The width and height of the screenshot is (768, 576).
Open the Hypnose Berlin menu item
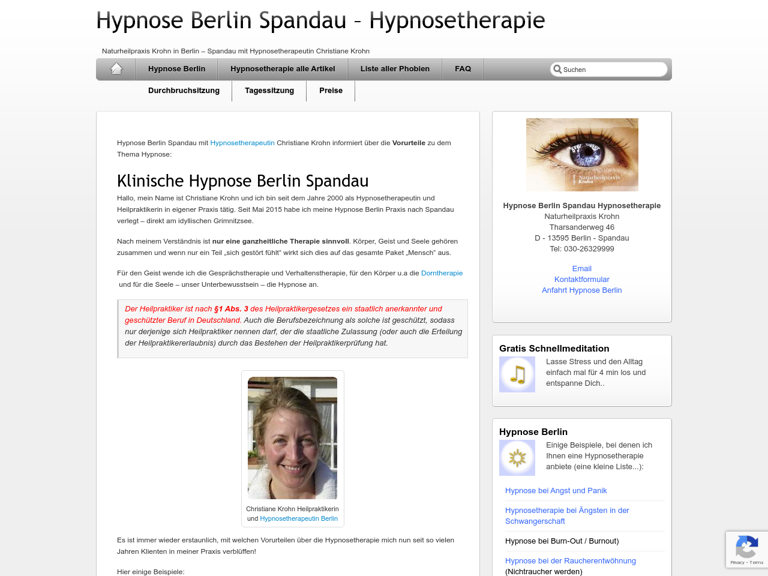coord(176,69)
